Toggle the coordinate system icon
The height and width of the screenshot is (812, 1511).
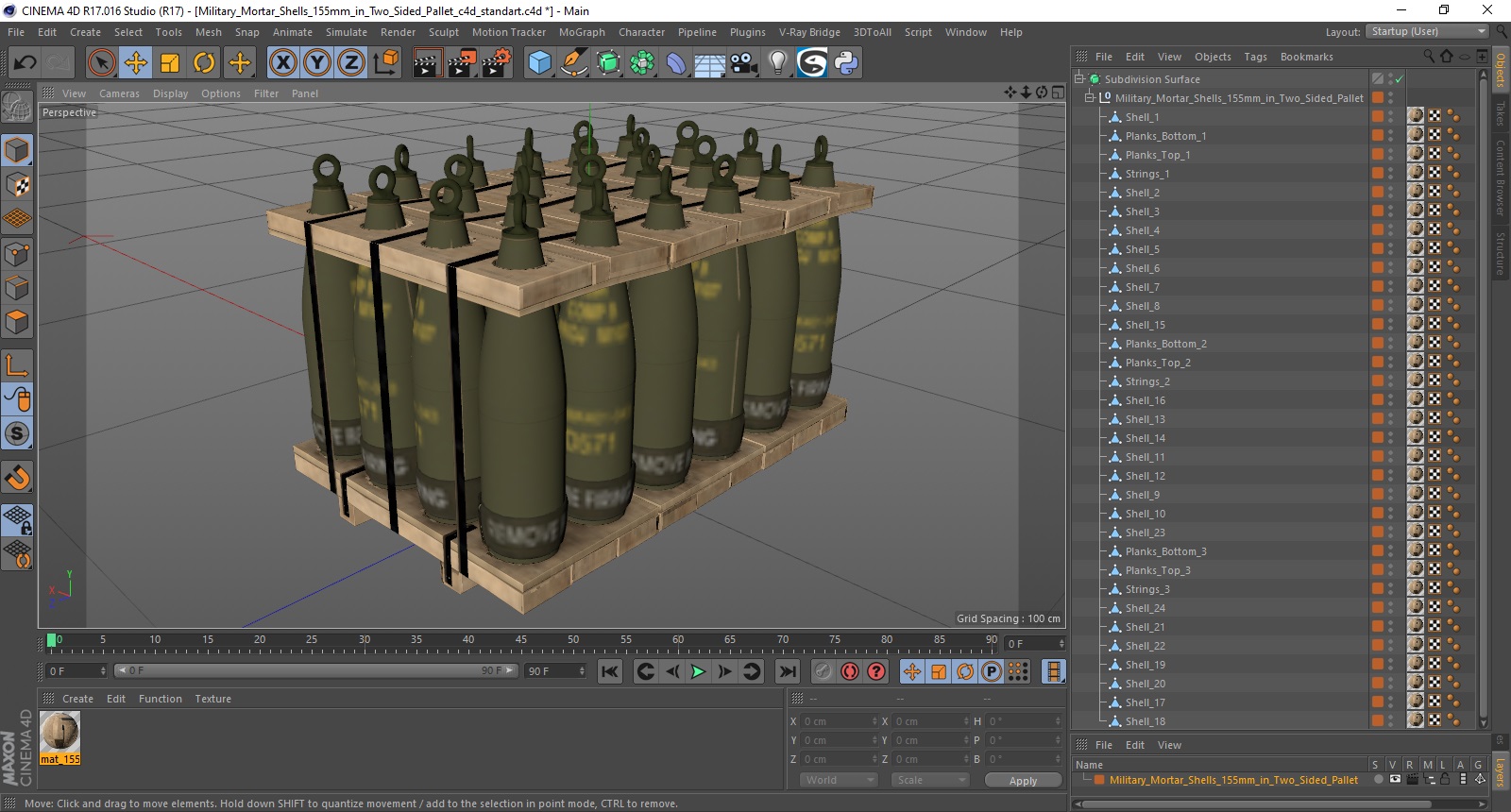click(x=385, y=63)
